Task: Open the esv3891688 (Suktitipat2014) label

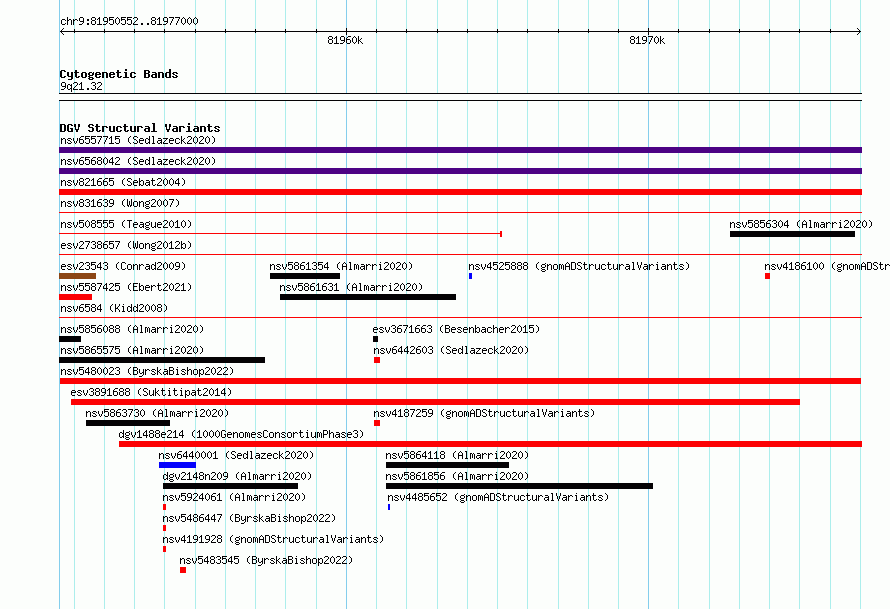Action: [151, 392]
